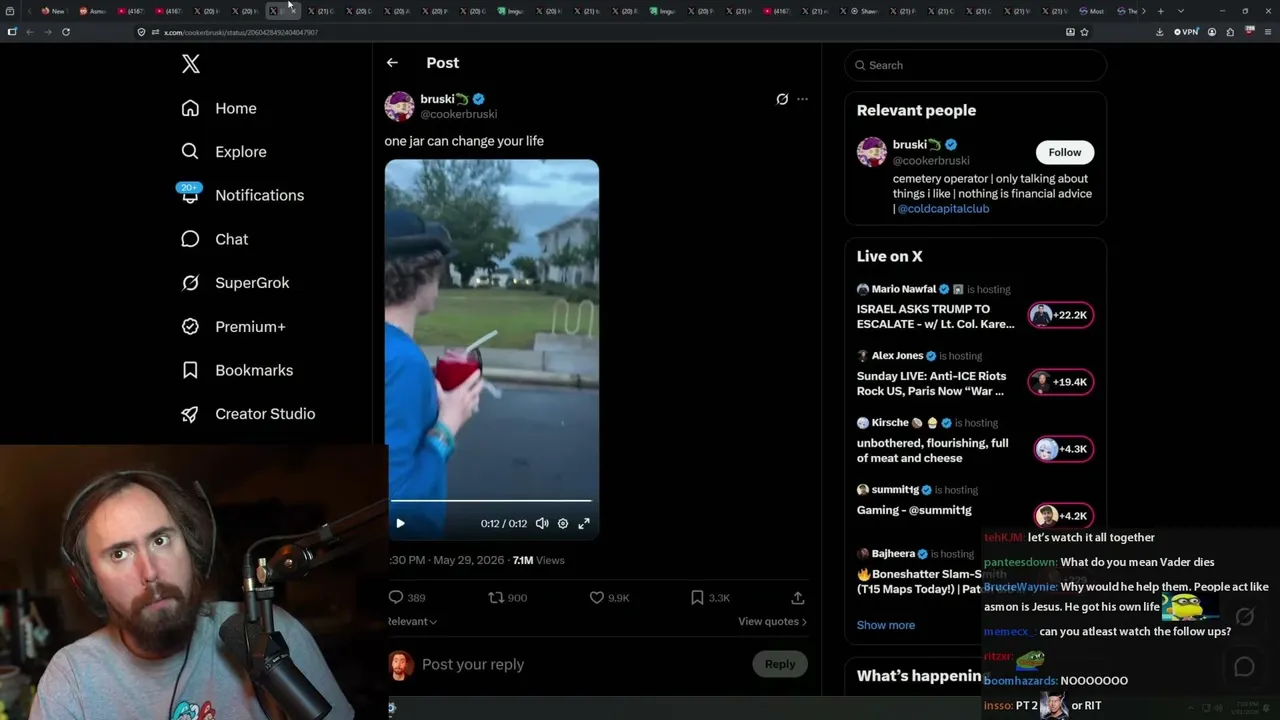Click the browser address bar URL
Viewport: 1280px width, 720px height.
click(241, 32)
